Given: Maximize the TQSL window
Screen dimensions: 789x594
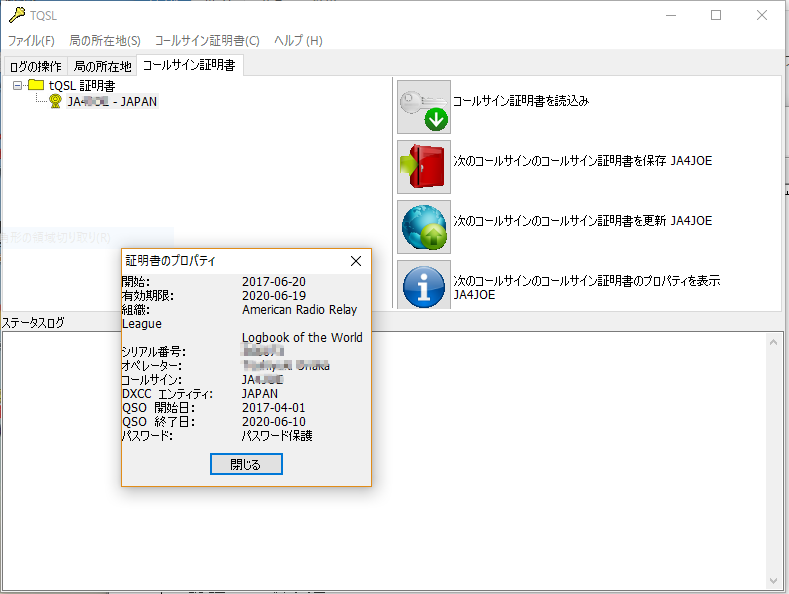Looking at the screenshot, I should coord(716,15).
